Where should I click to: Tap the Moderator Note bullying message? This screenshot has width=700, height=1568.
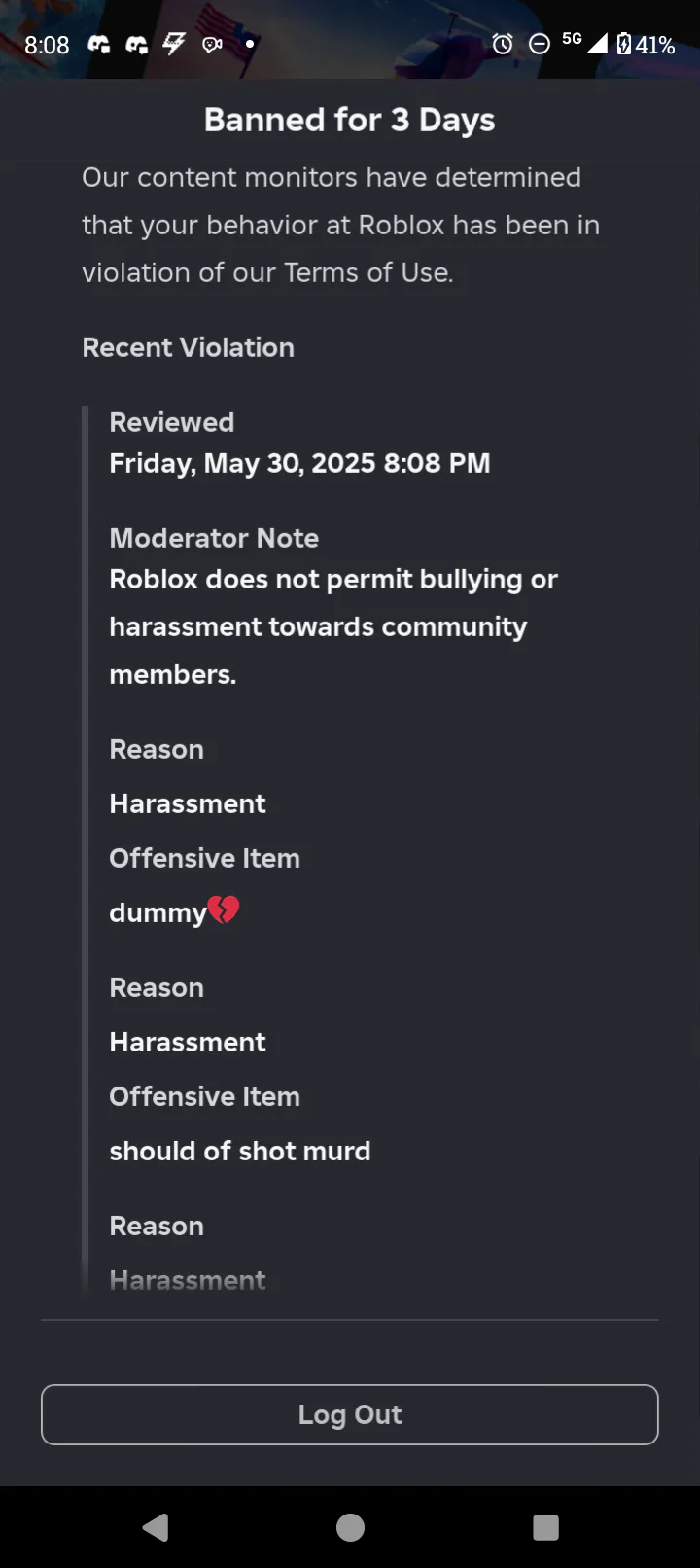click(333, 626)
